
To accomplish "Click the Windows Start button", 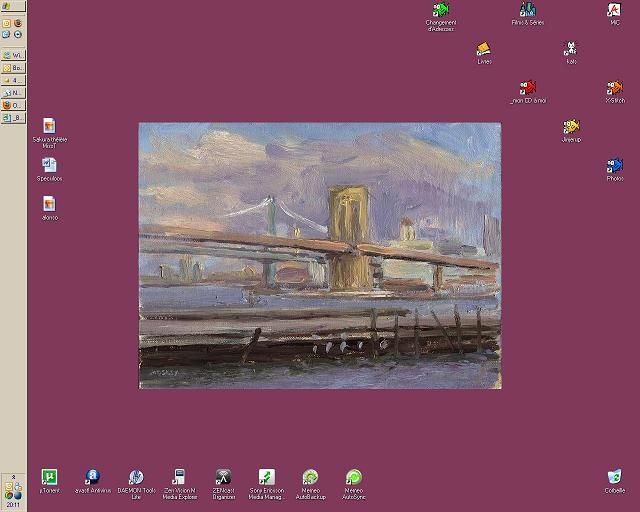I will click(13, 6).
